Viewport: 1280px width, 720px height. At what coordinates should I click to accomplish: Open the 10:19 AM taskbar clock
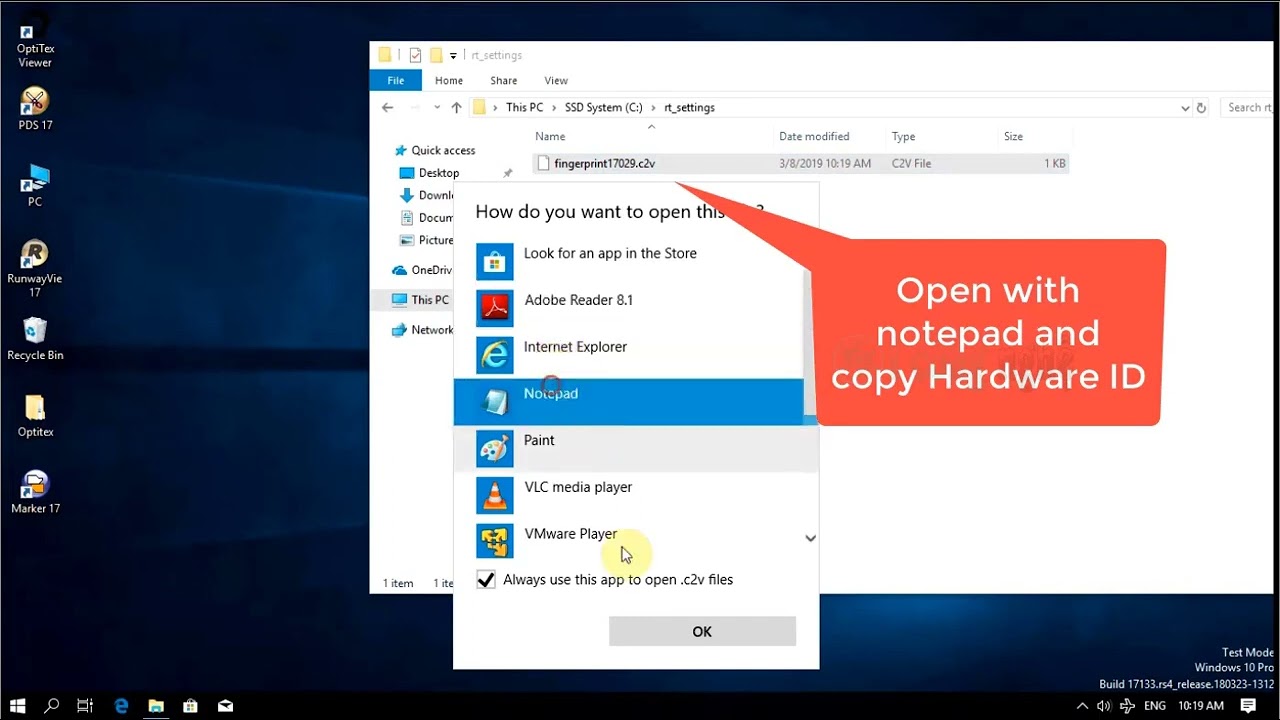(1201, 706)
